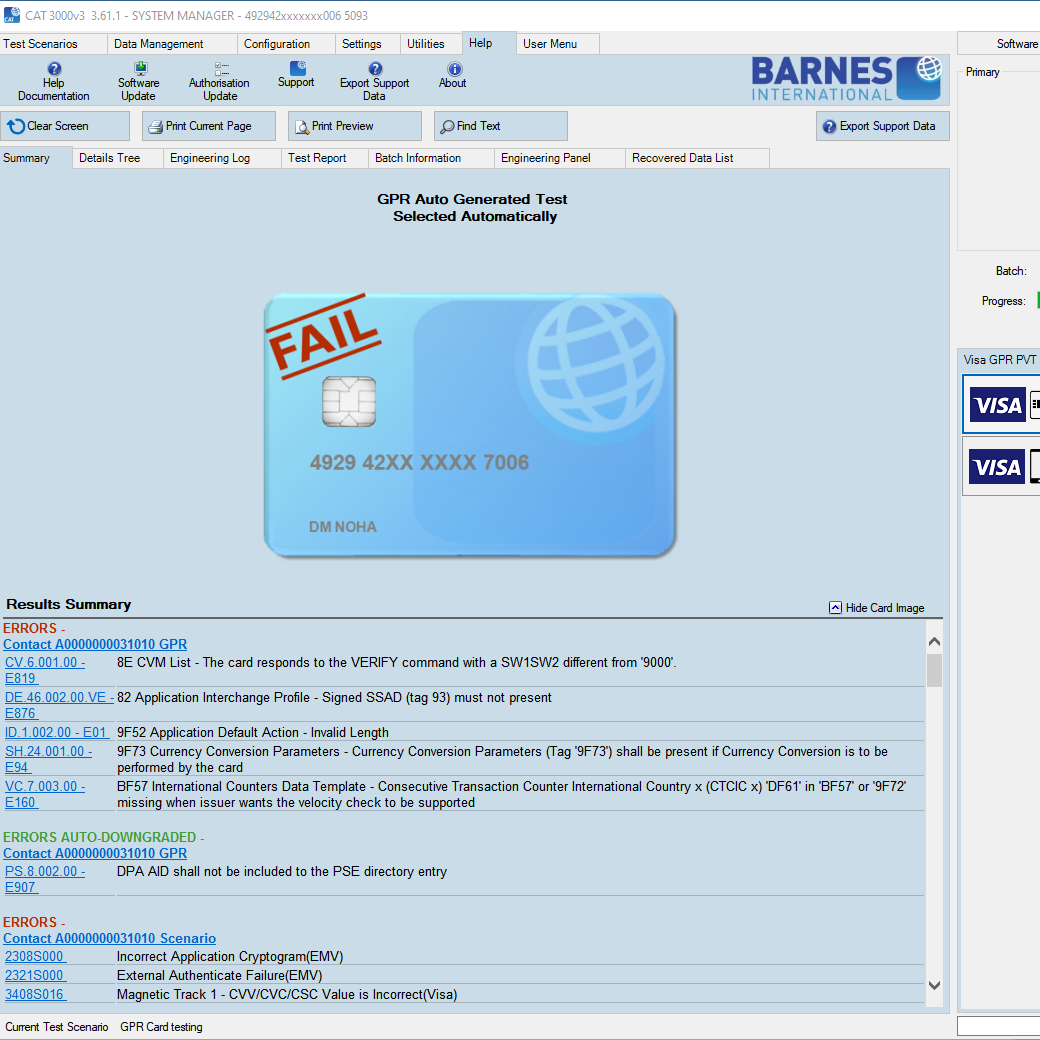Open Authorisation Update icon

(x=220, y=69)
